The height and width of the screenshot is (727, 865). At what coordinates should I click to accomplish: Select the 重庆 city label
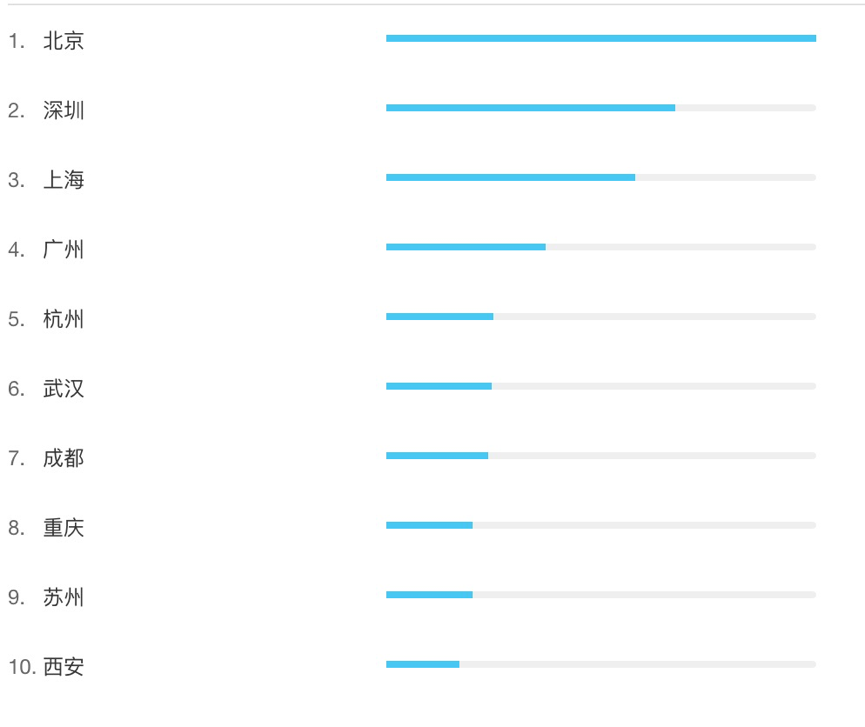click(x=64, y=527)
